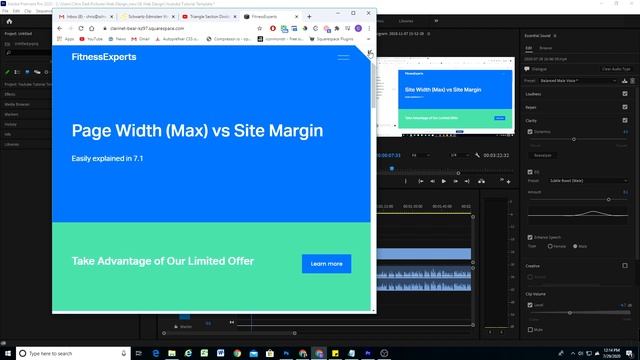Click the Opera-style red extension icon
Image resolution: width=640 pixels, height=360 pixels.
pos(273,29)
